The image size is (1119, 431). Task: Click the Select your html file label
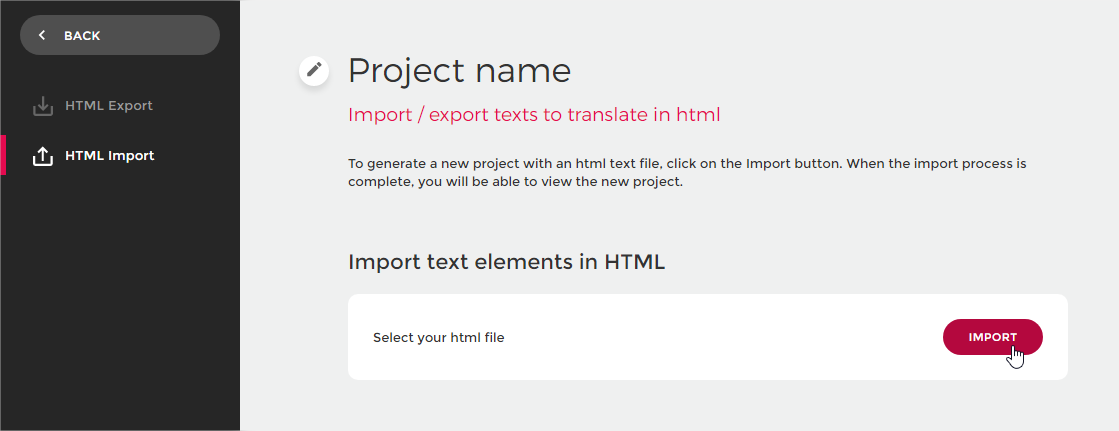tap(438, 338)
